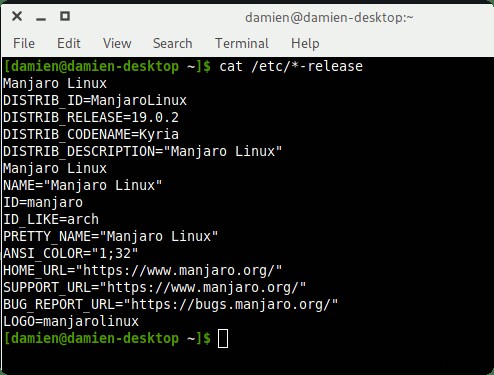The image size is (494, 375).
Task: Click the ID=manjaro line
Action: point(43,202)
